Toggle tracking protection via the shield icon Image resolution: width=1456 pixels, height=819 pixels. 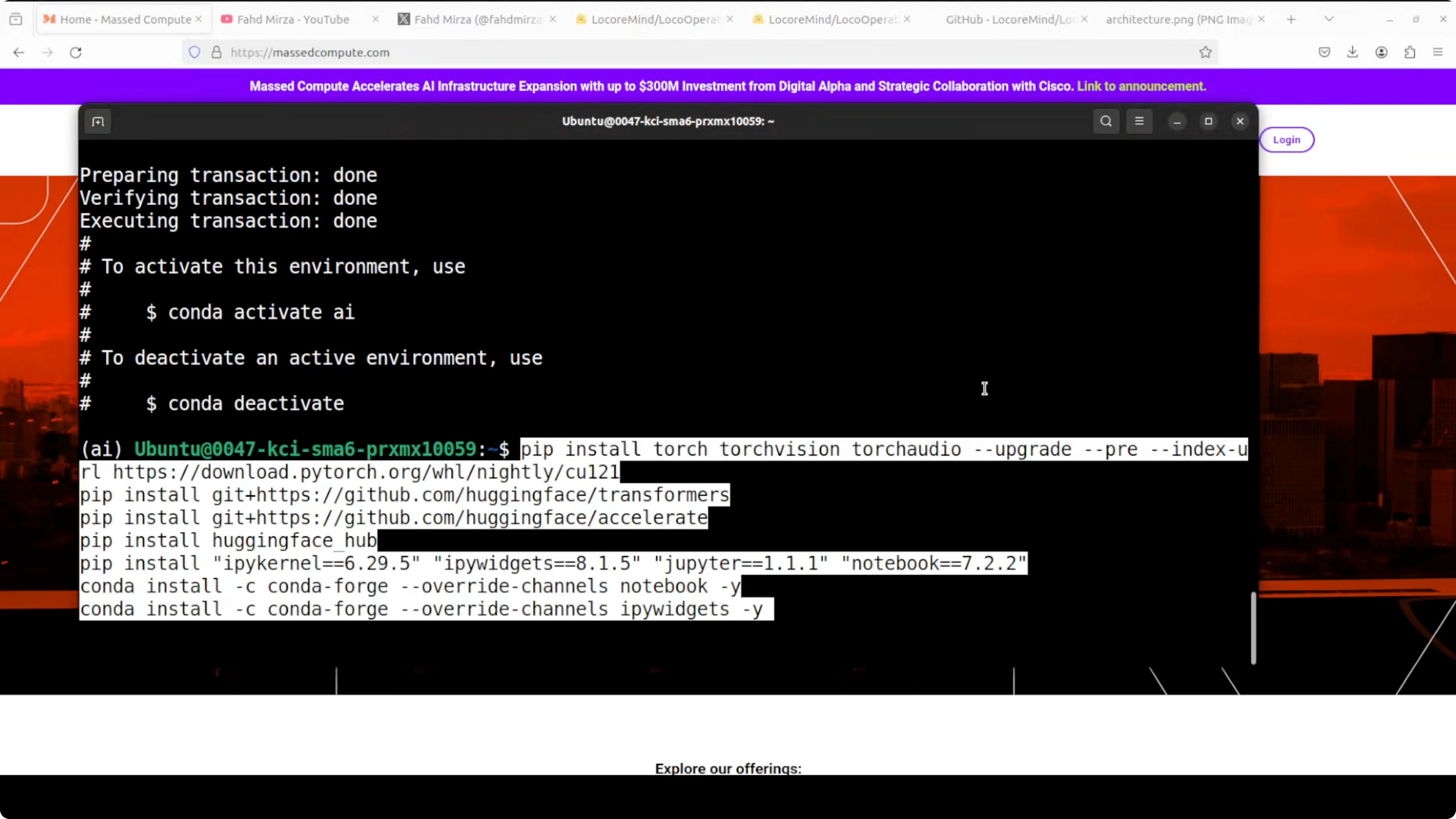[x=194, y=52]
